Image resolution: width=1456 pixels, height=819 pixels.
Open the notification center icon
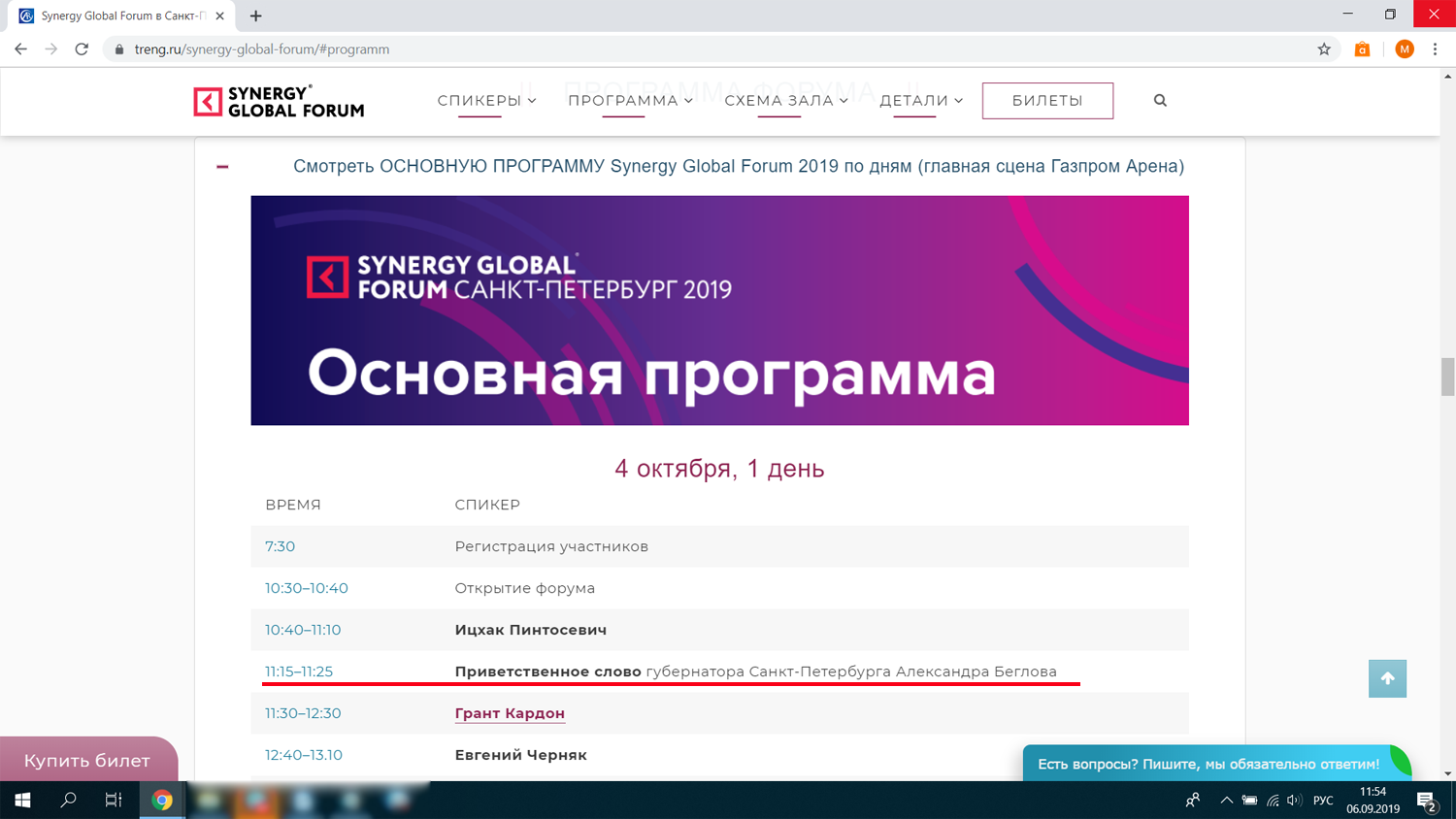[1427, 801]
